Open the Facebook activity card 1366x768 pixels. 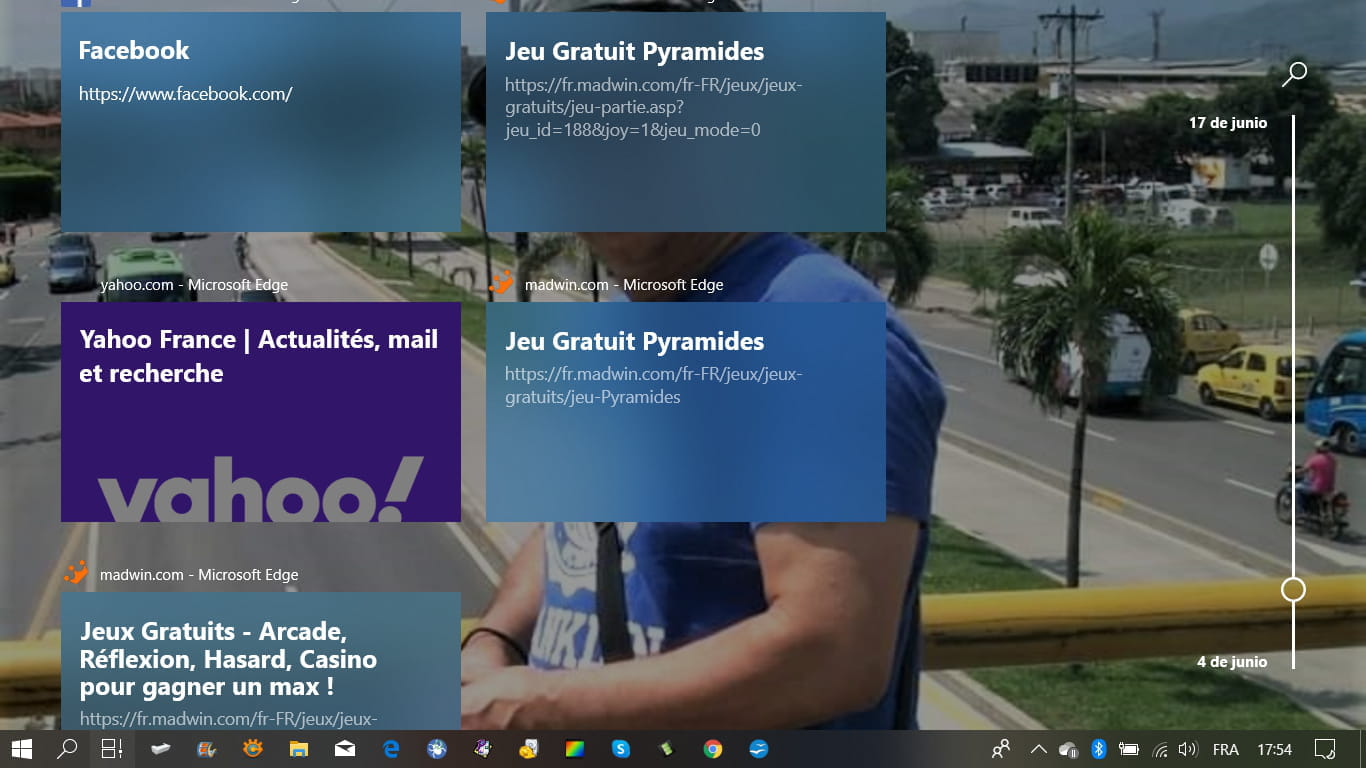261,122
